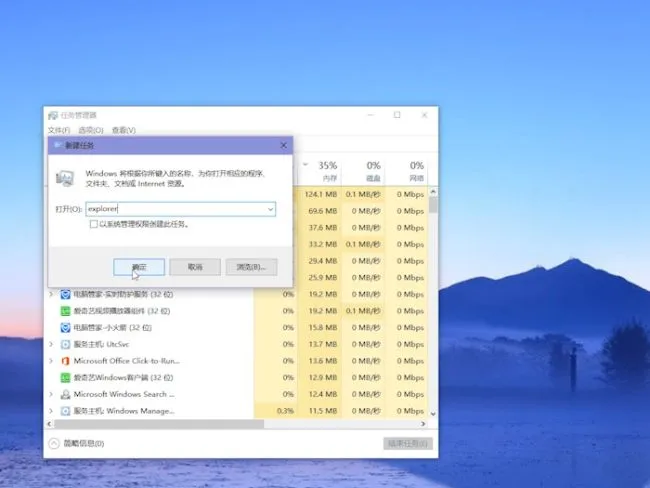Open the 打开 combo box dropdown arrow
This screenshot has height=488, width=650.
tap(270, 209)
